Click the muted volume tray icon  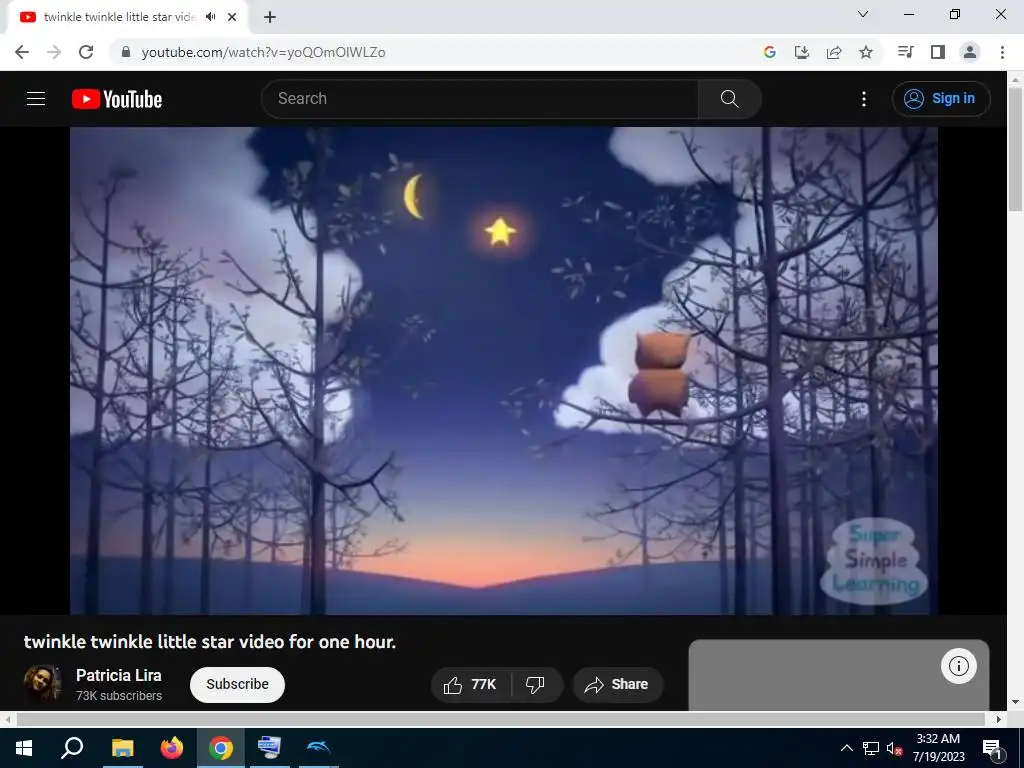click(x=894, y=748)
